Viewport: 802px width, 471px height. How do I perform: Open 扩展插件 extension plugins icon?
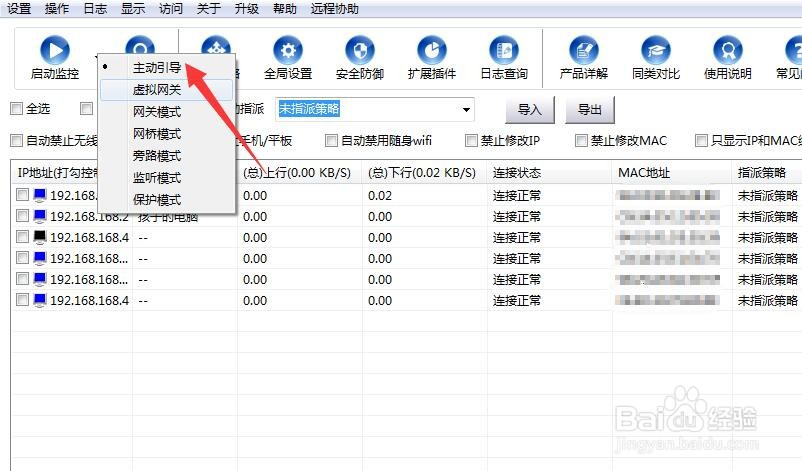point(432,50)
